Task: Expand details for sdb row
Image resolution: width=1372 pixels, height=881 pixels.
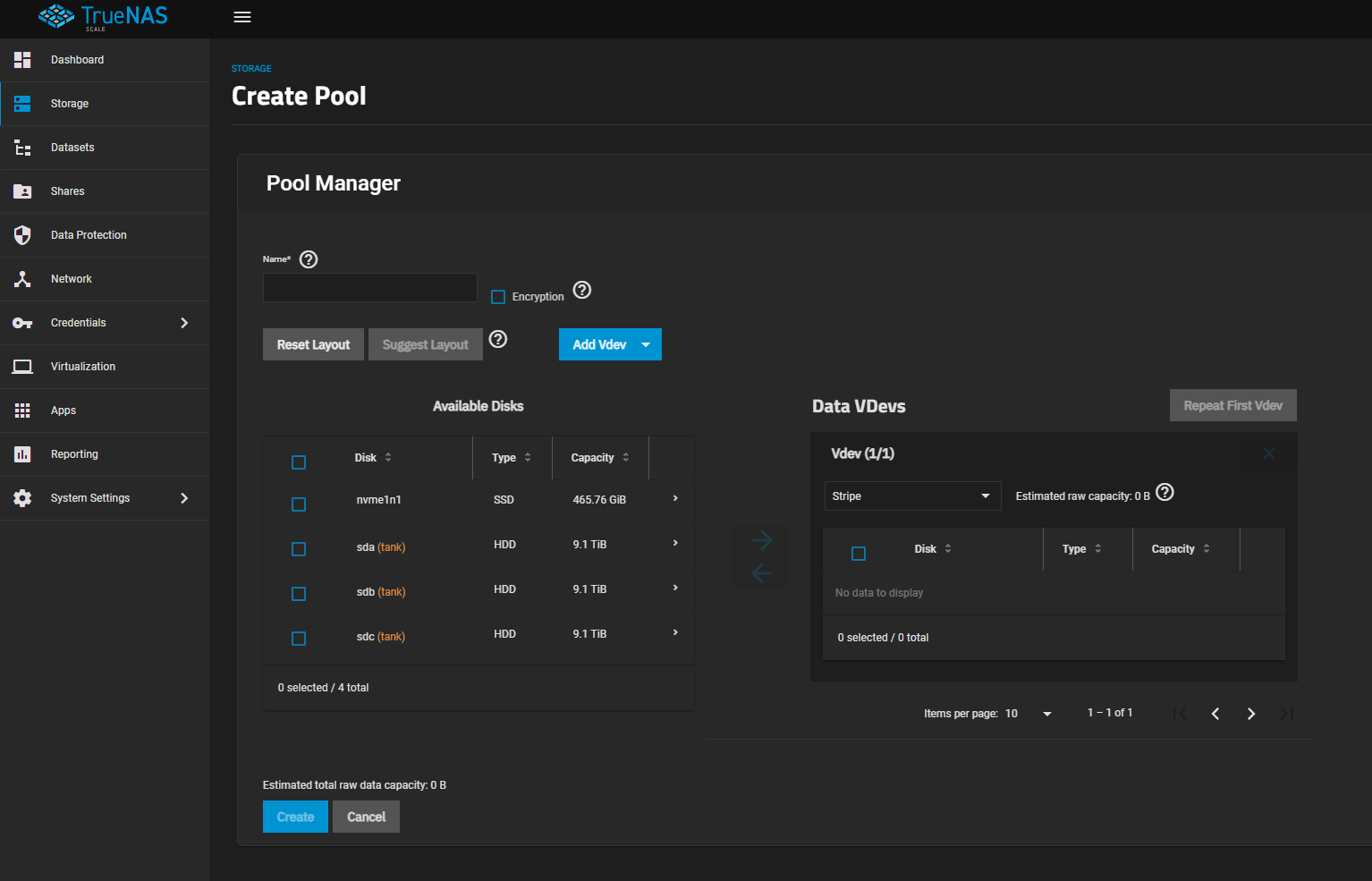Action: pyautogui.click(x=675, y=588)
